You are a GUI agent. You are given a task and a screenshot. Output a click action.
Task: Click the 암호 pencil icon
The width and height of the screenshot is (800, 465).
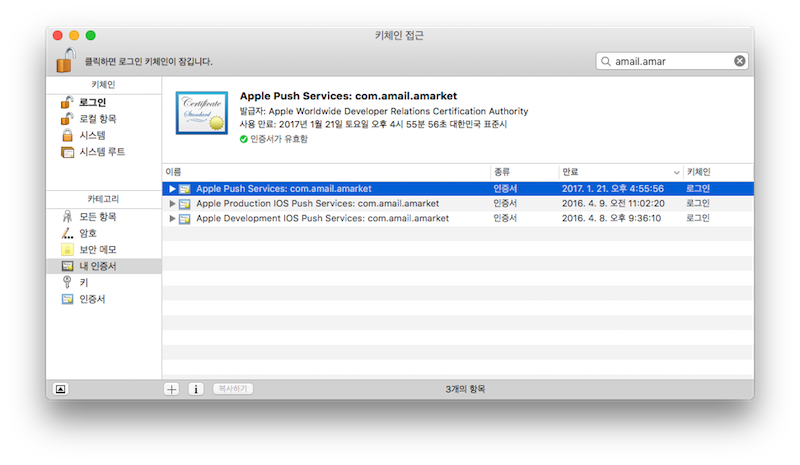pyautogui.click(x=67, y=233)
